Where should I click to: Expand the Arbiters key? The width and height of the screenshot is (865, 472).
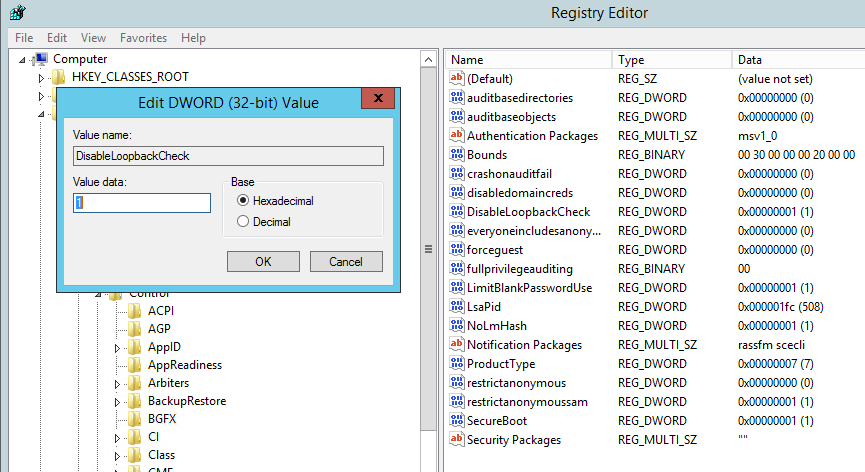pos(117,384)
